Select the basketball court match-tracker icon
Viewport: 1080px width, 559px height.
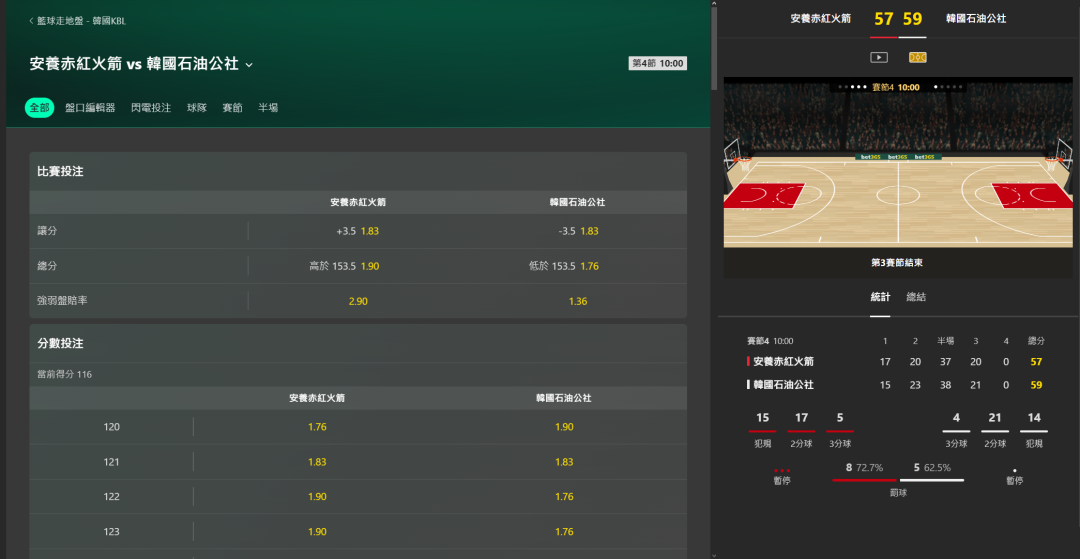917,58
